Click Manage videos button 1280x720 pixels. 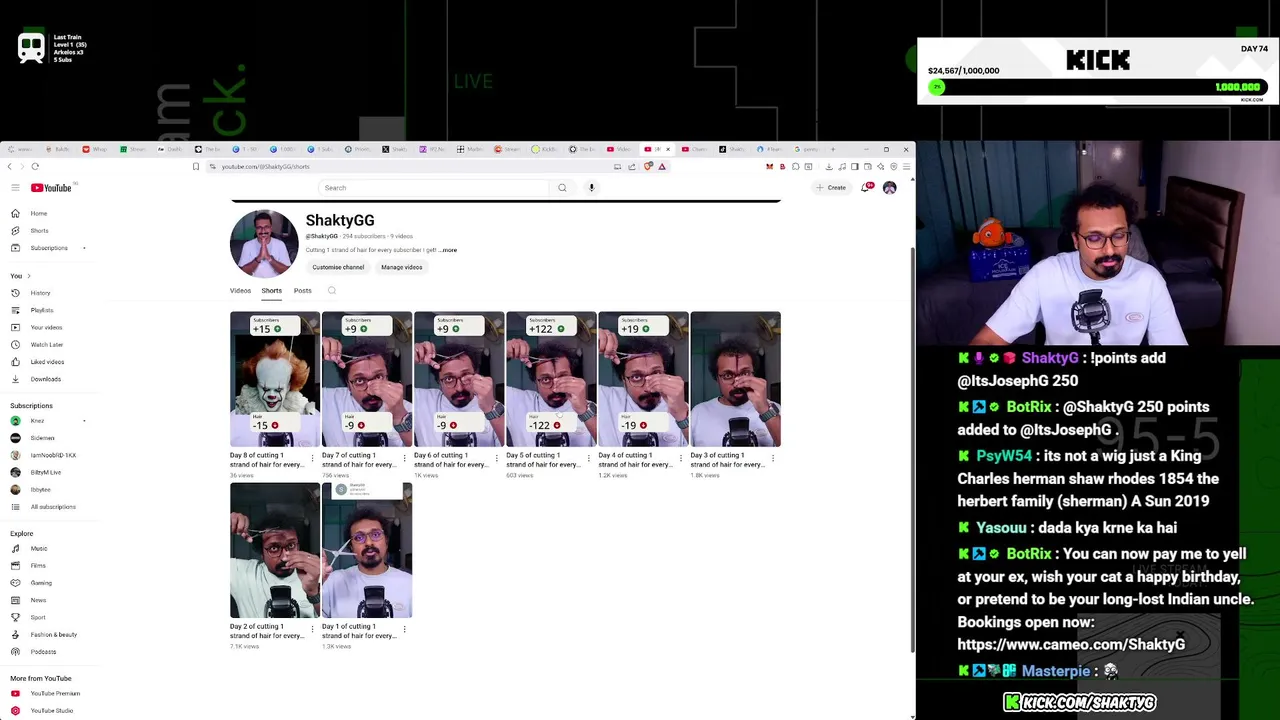click(401, 267)
